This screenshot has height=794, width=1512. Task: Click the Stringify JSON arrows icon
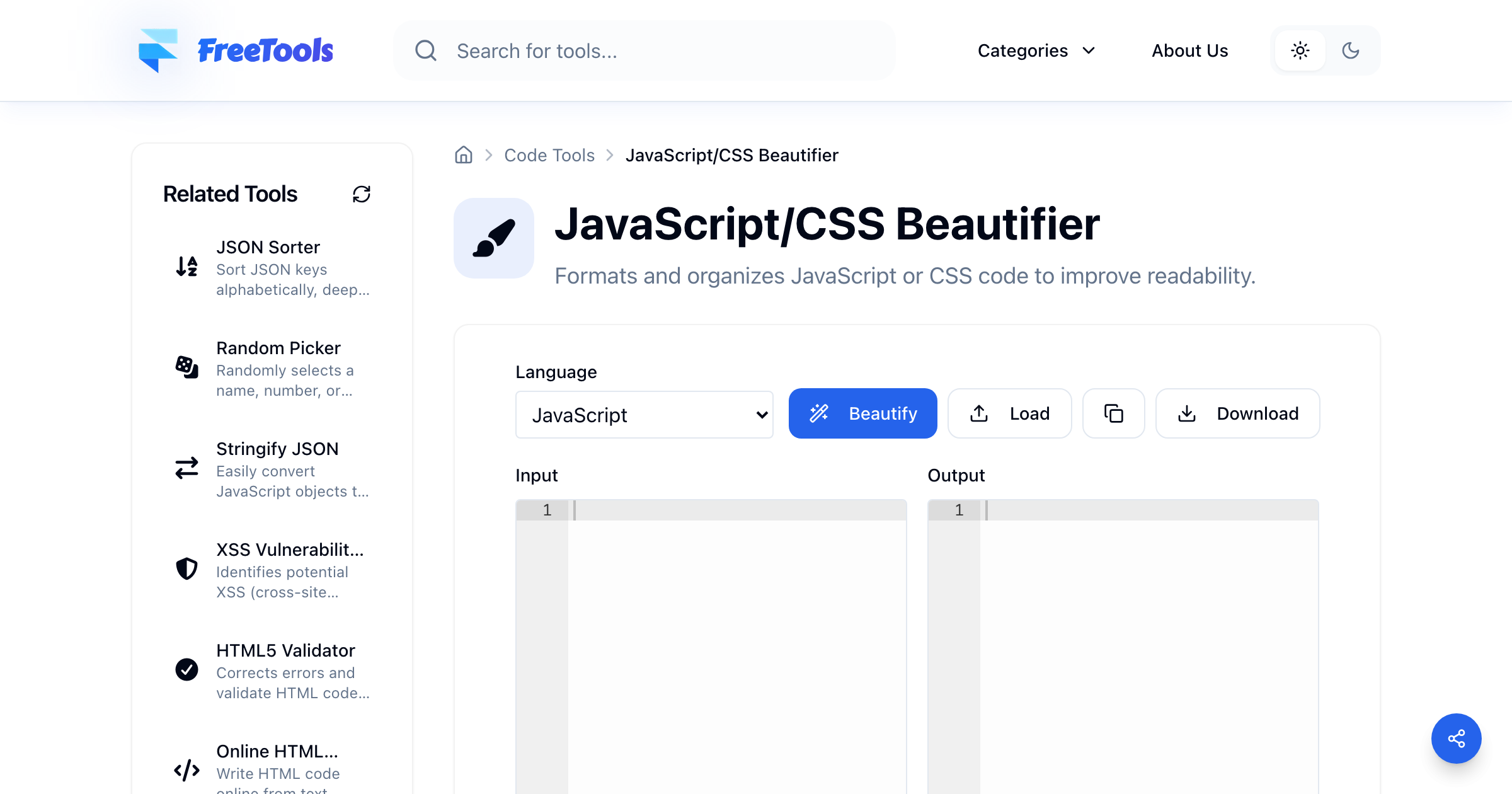coord(186,468)
